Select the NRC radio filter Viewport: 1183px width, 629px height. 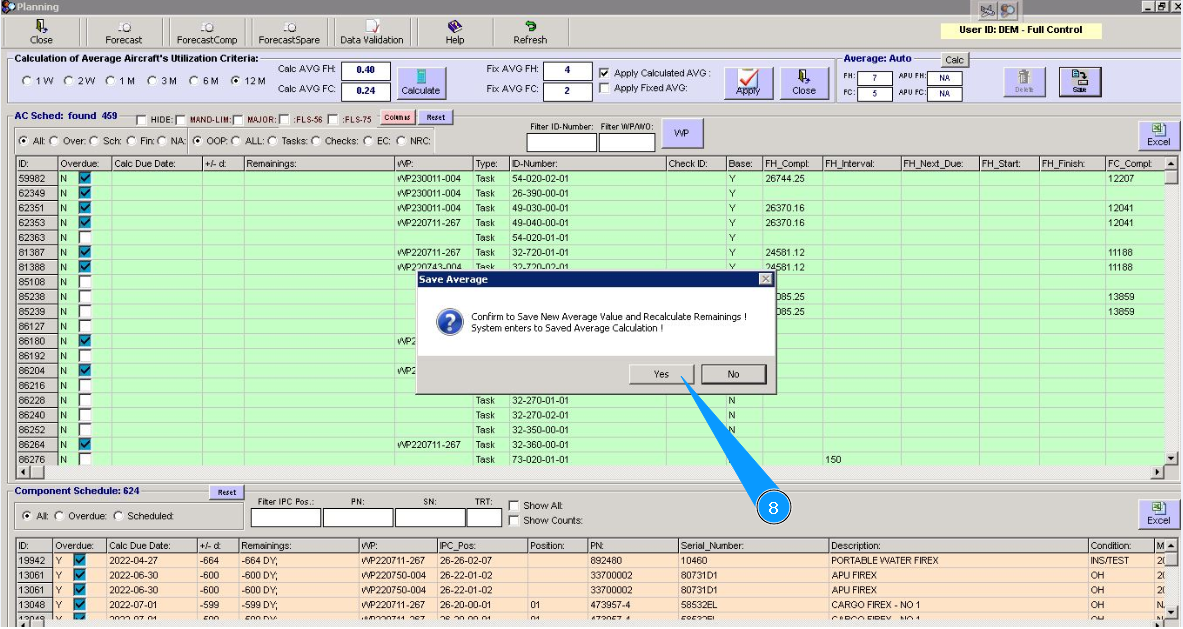(401, 141)
